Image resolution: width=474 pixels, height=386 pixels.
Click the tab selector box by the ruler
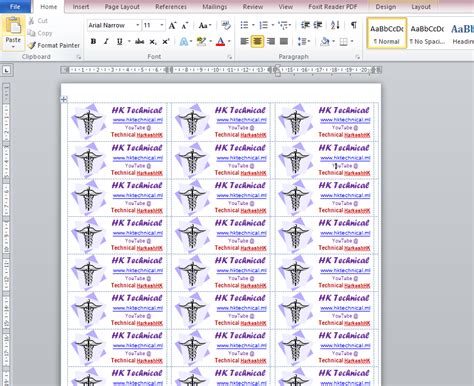pos(7,70)
